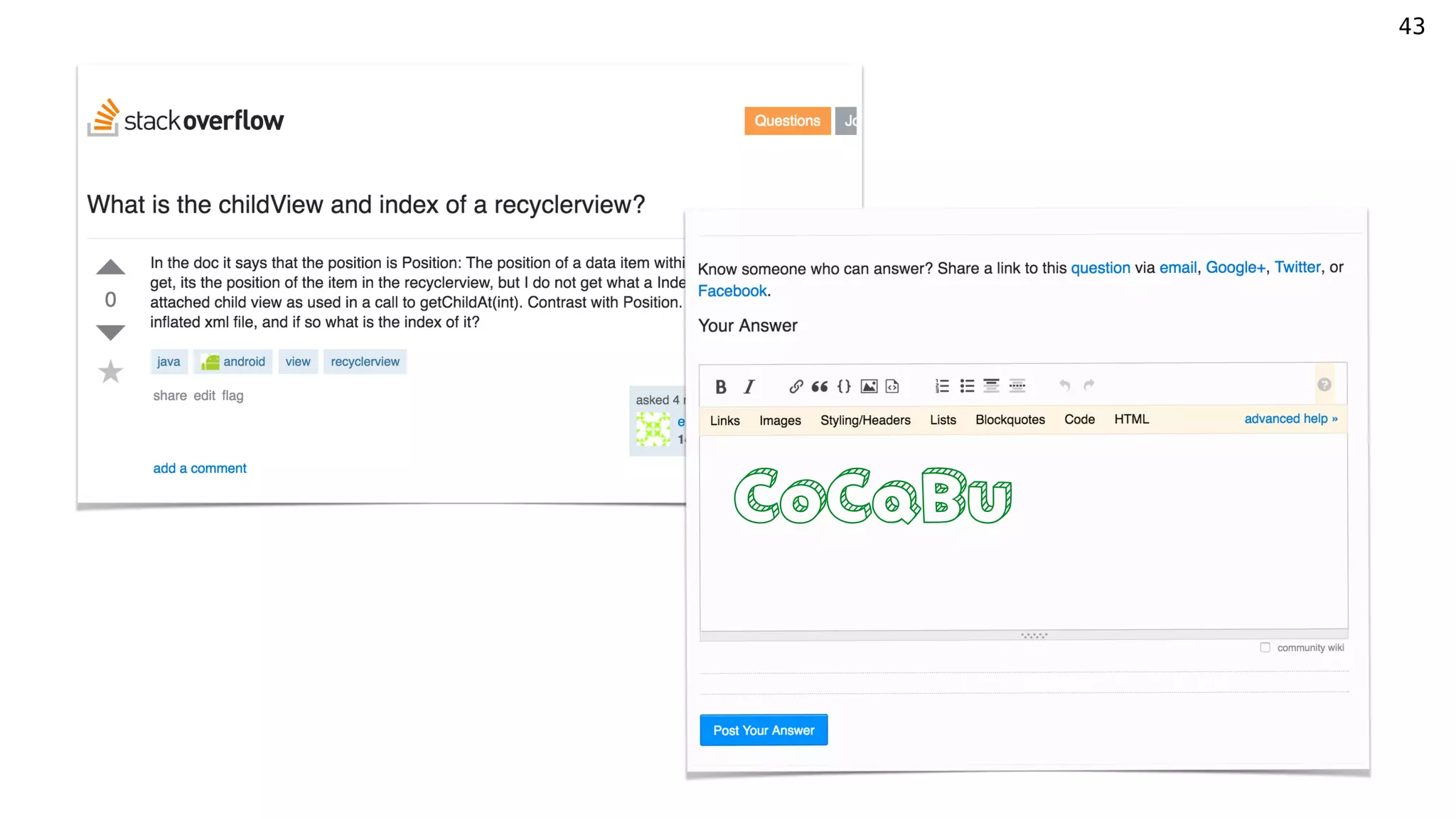Click the view tag
Viewport: 1456px width, 819px height.
(x=298, y=361)
